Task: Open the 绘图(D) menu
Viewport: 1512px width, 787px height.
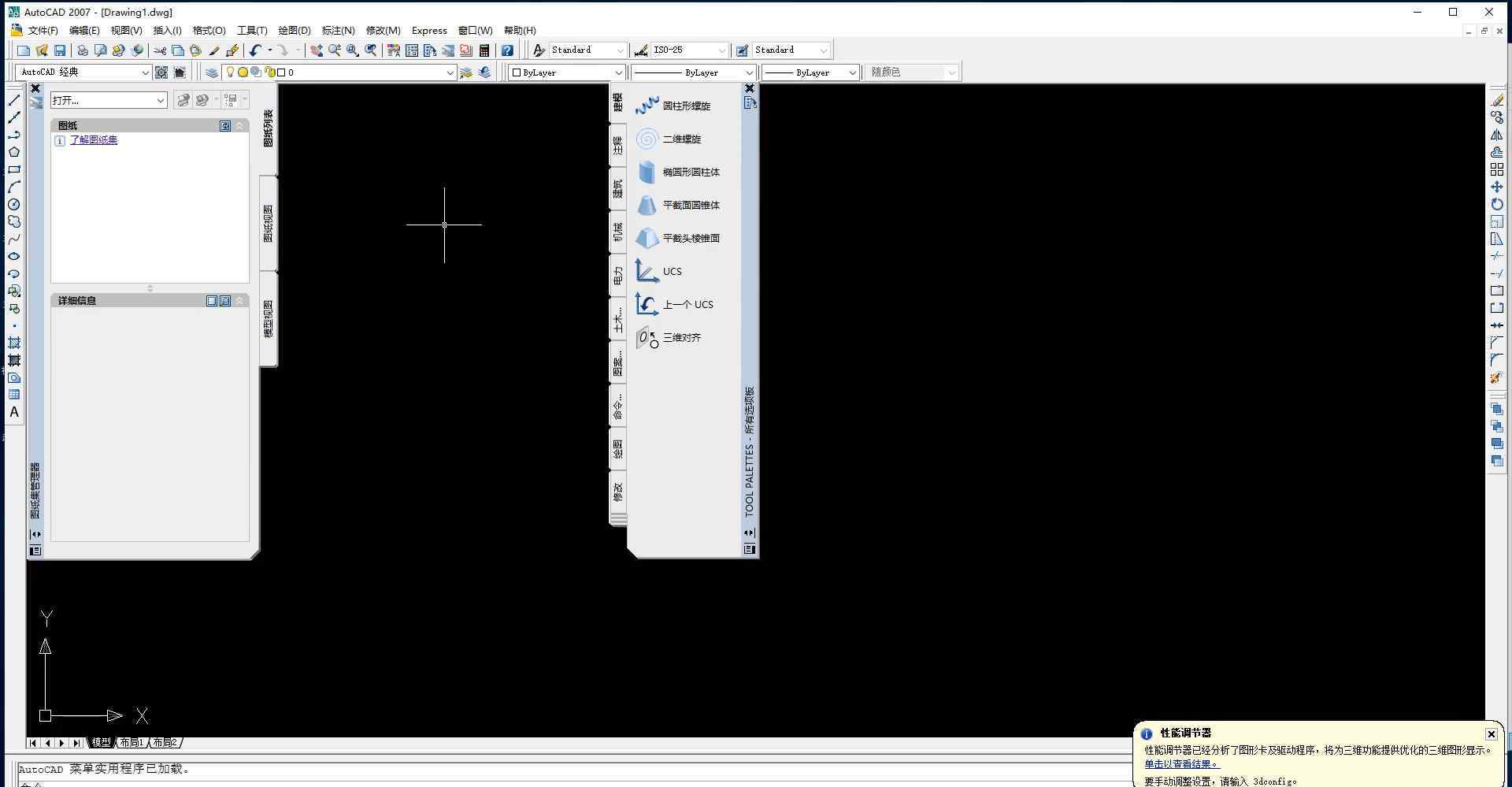Action: click(x=295, y=31)
